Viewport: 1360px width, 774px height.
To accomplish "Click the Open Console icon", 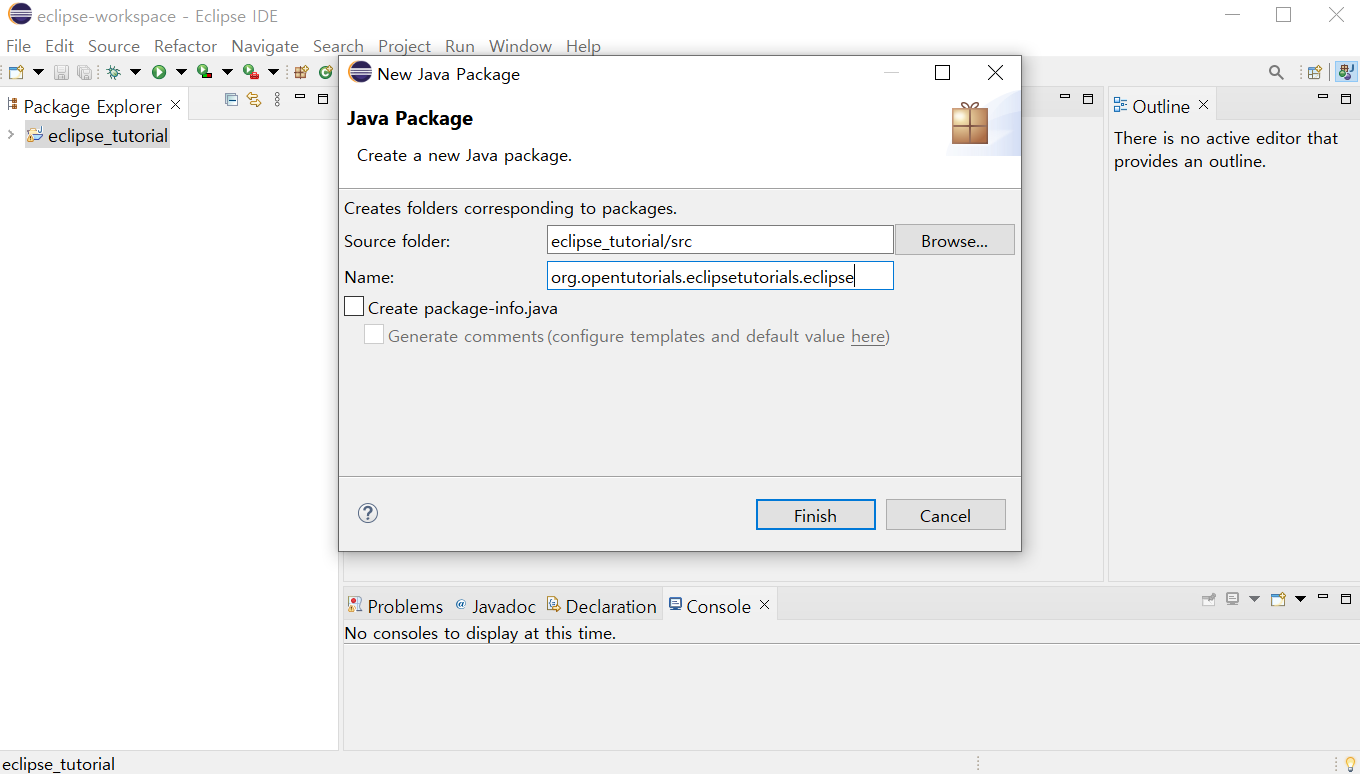I will [1278, 599].
